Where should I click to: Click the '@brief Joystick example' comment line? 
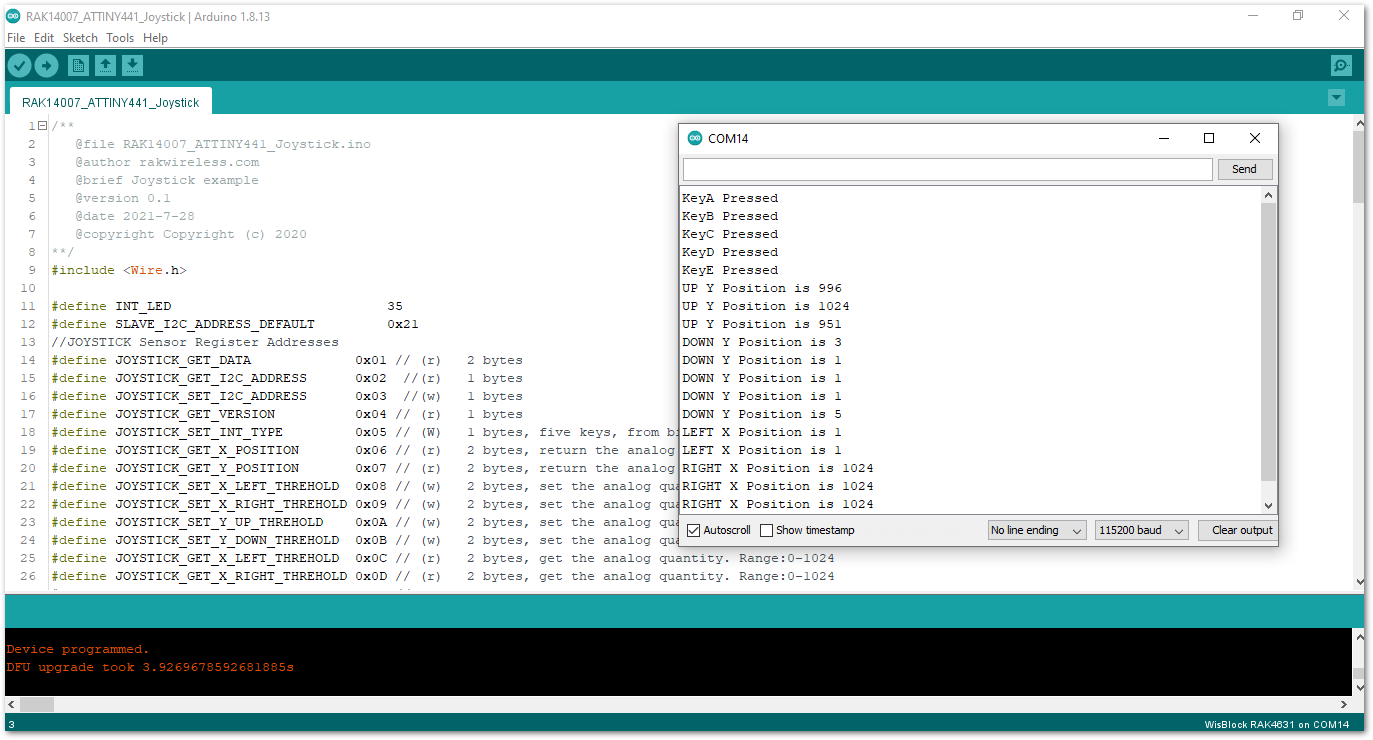pyautogui.click(x=167, y=180)
